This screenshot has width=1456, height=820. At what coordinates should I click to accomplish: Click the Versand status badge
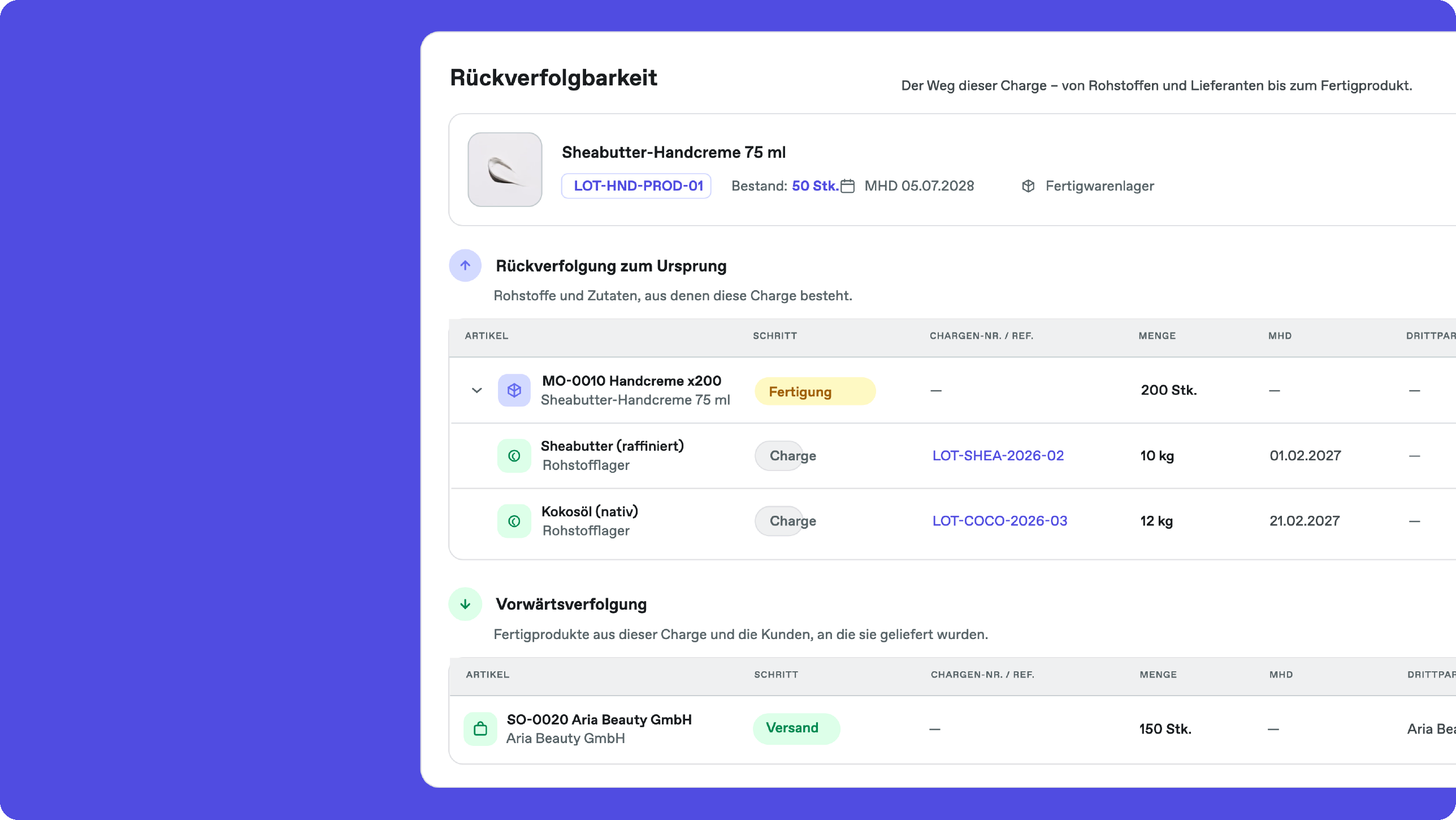(796, 728)
